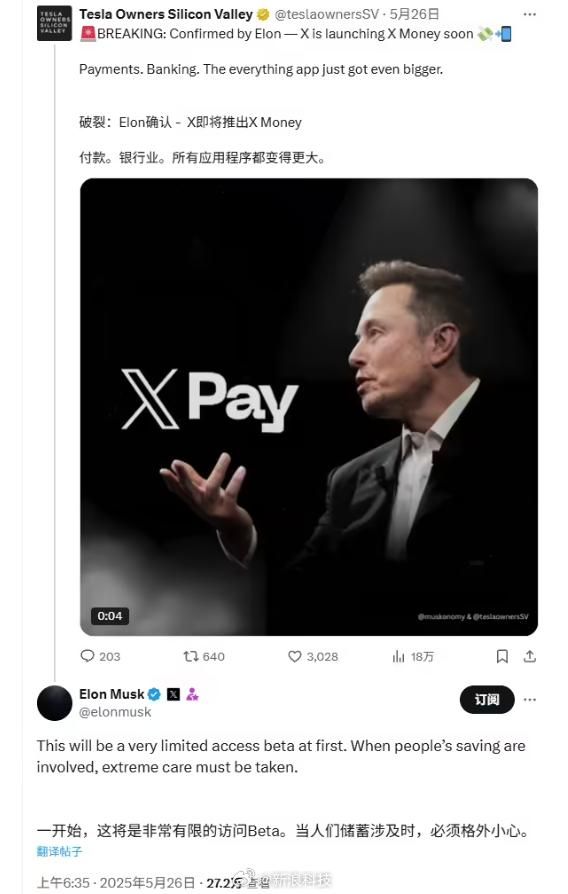Open more options next to the 订阅 button
The width and height of the screenshot is (568, 894).
click(530, 700)
